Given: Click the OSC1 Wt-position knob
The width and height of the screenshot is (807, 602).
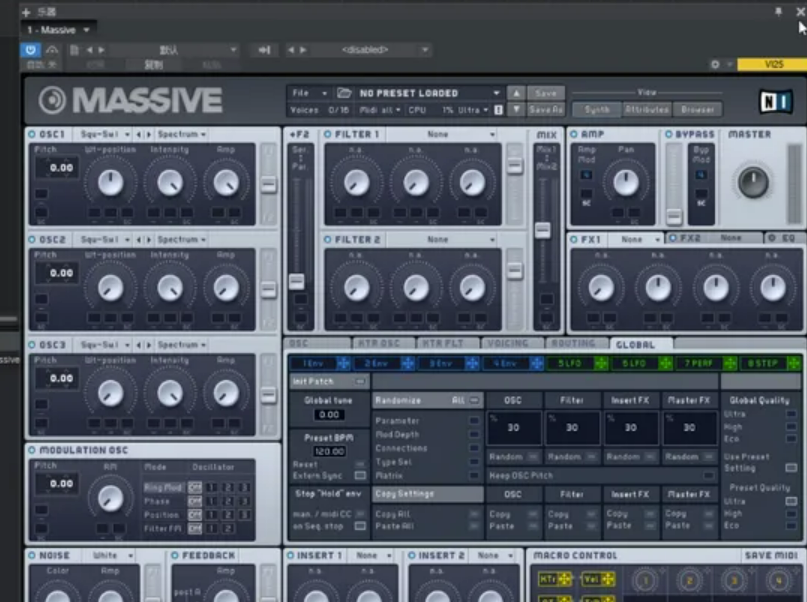Looking at the screenshot, I should [110, 182].
